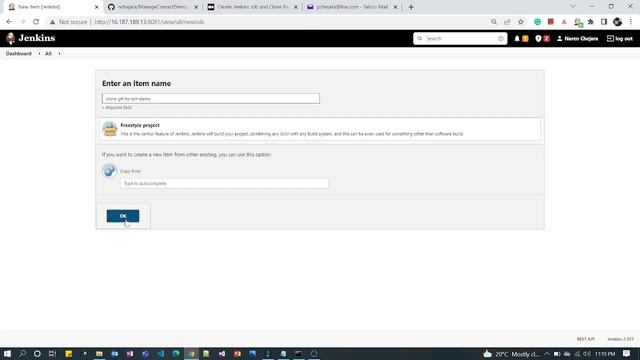Click the Jenkins logo in the header
Image resolution: width=640 pixels, height=360 pixels.
(x=31, y=38)
